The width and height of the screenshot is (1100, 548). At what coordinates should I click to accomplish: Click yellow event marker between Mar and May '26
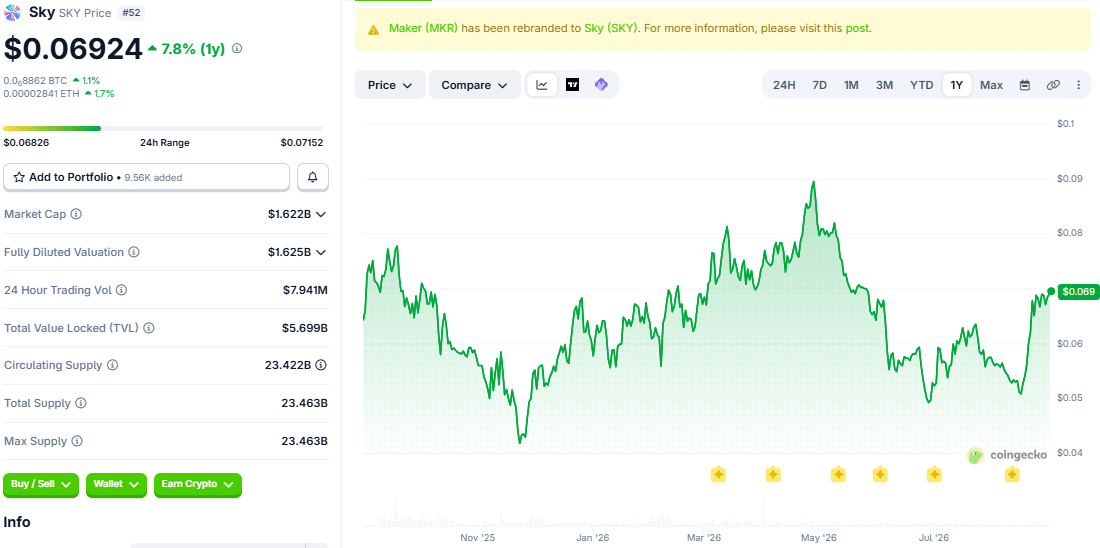(773, 475)
